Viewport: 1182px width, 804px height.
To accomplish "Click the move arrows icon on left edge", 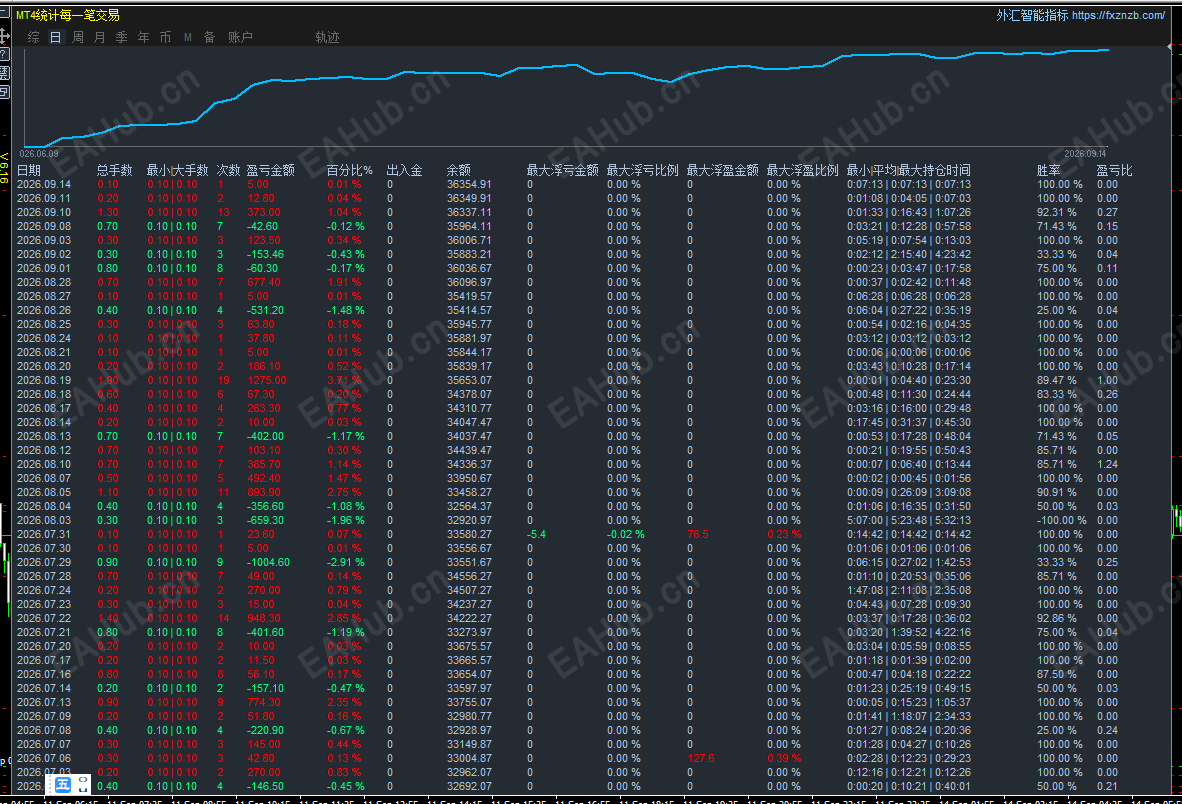I will [4, 35].
